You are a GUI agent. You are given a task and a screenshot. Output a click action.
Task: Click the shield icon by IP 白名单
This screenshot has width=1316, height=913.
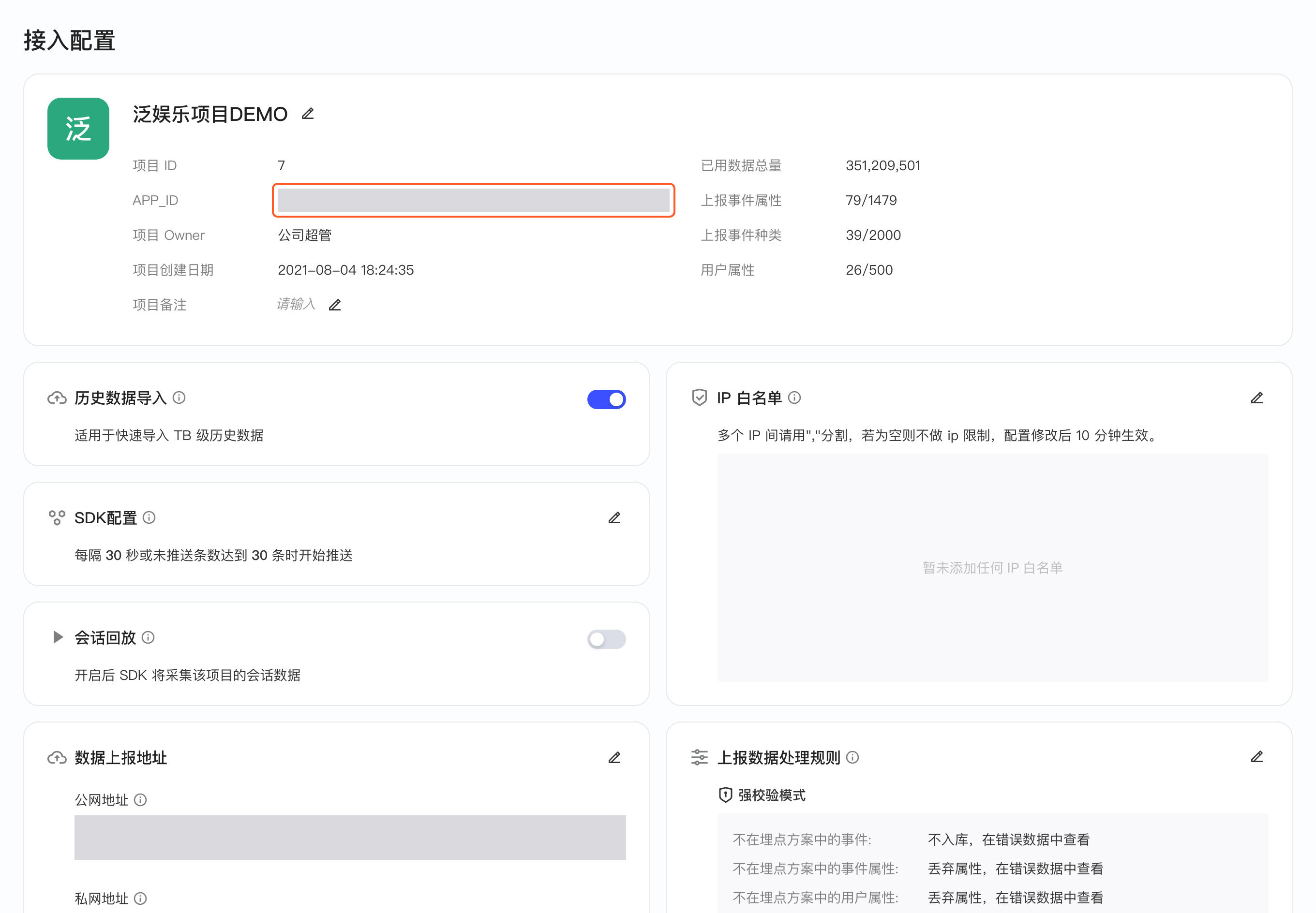[699, 398]
